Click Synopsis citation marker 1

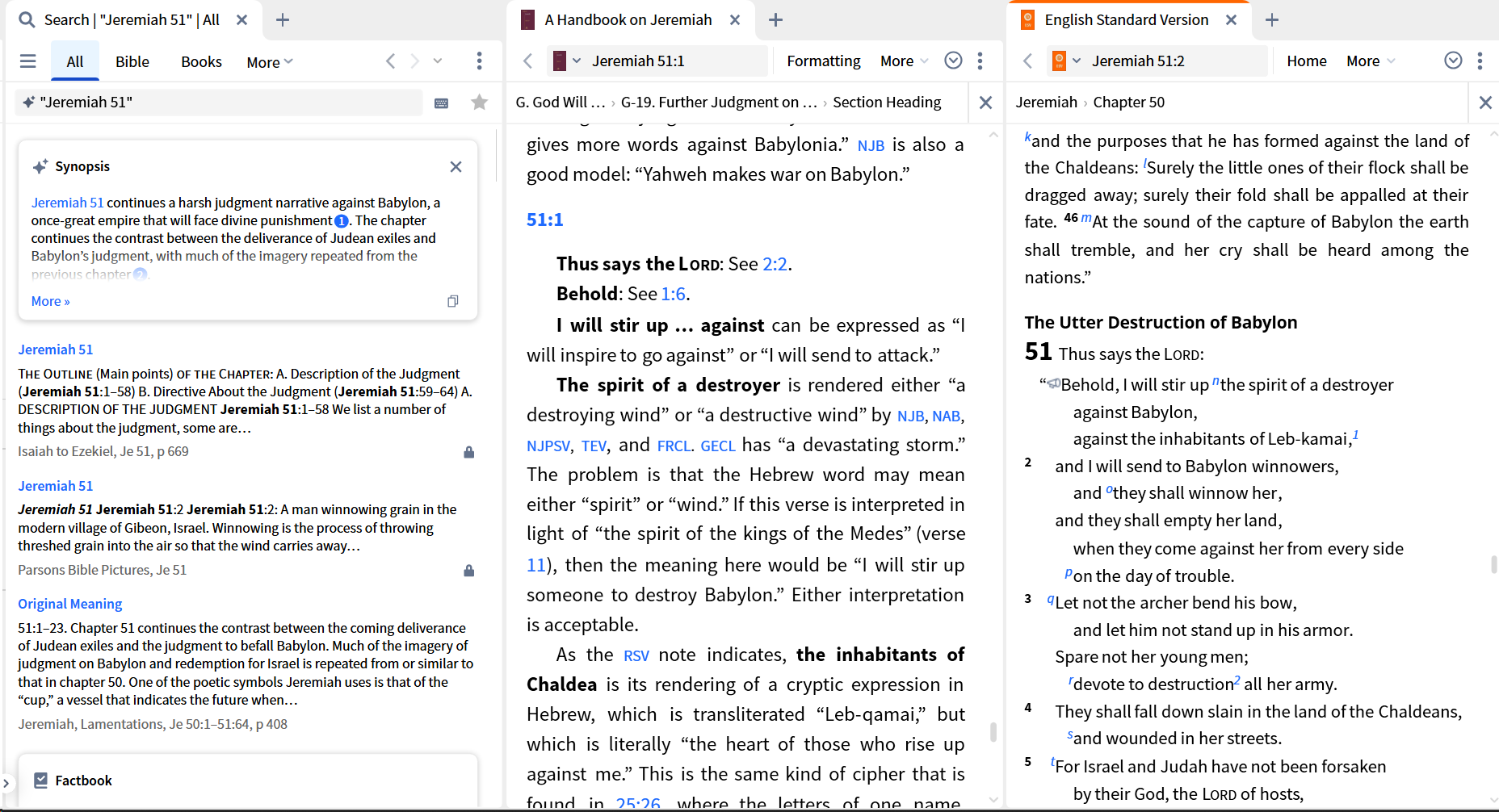click(x=342, y=221)
